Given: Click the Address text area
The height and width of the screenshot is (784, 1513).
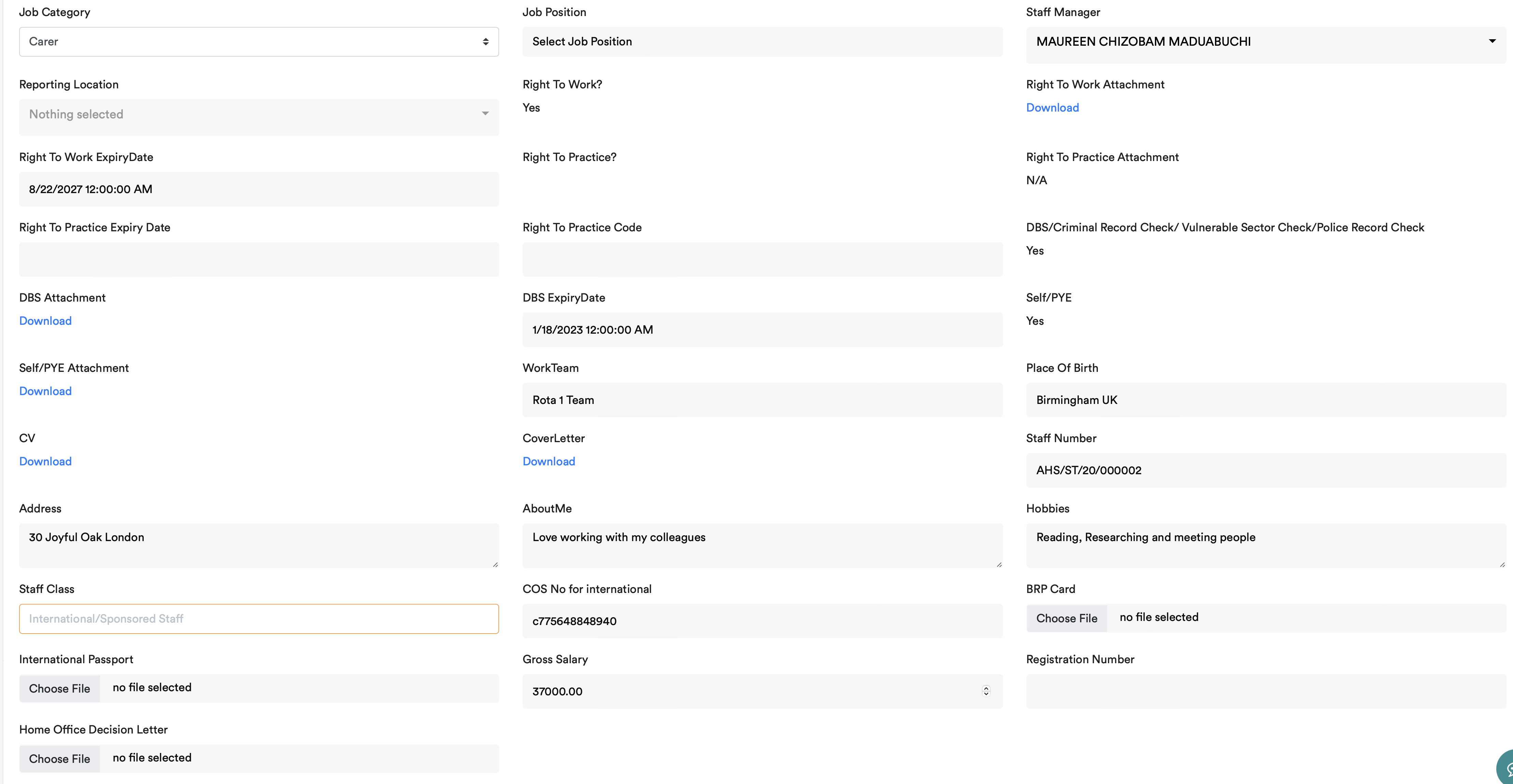Looking at the screenshot, I should pyautogui.click(x=258, y=546).
